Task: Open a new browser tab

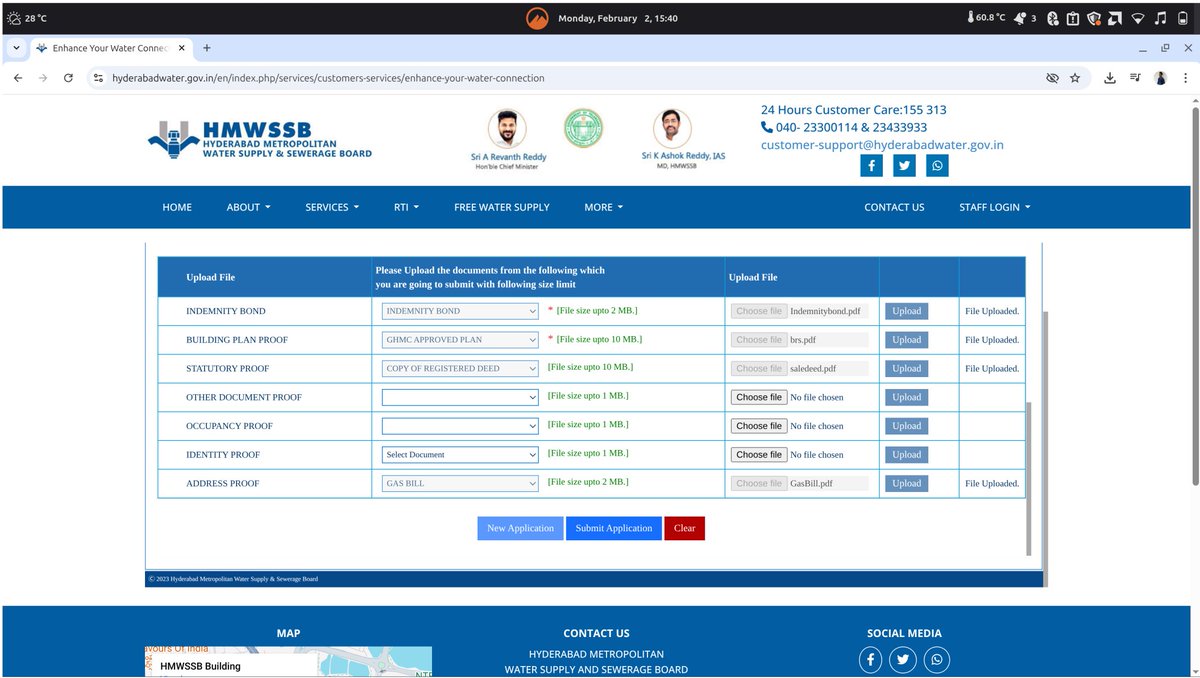Action: tap(207, 47)
